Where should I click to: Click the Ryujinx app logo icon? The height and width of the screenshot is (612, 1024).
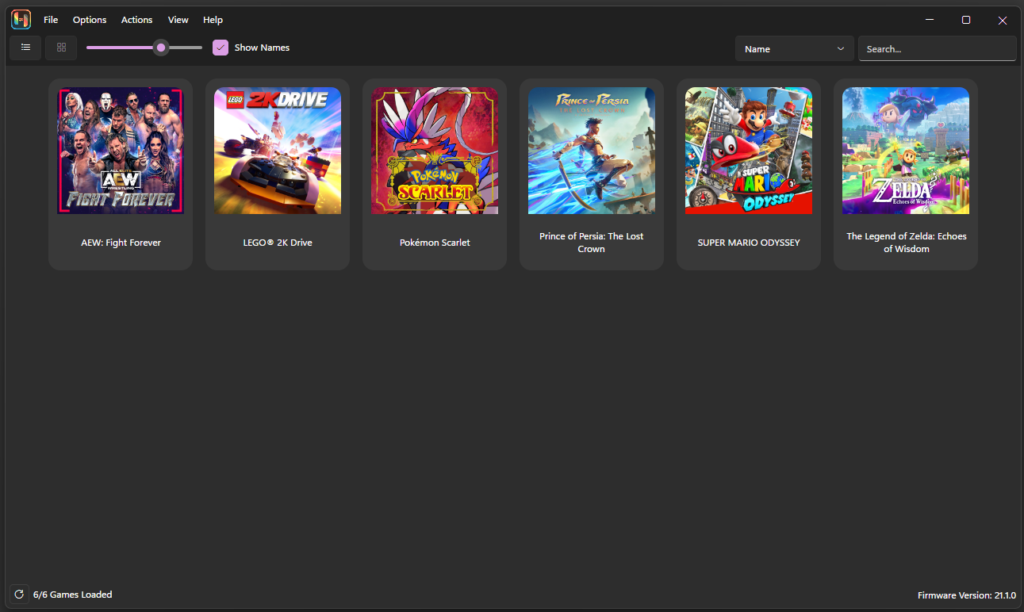(21, 20)
